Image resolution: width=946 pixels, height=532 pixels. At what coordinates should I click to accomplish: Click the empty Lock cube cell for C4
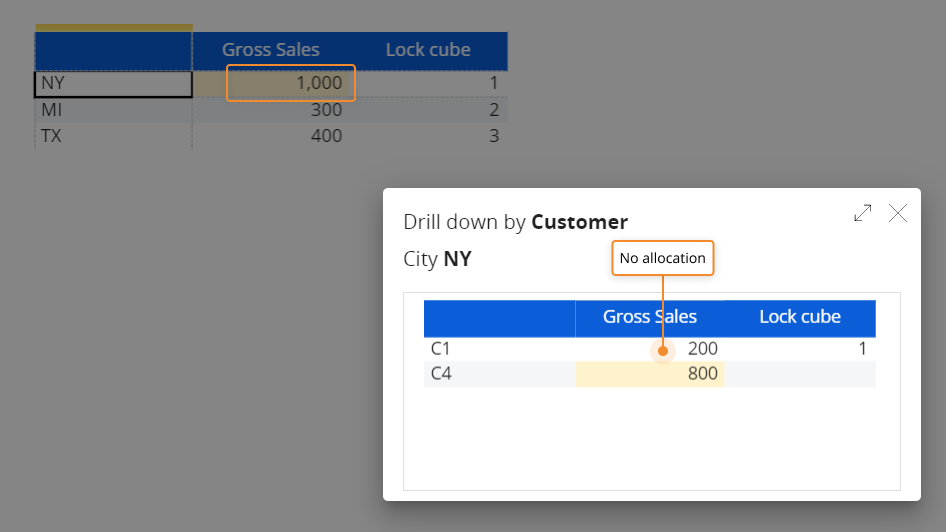(800, 374)
